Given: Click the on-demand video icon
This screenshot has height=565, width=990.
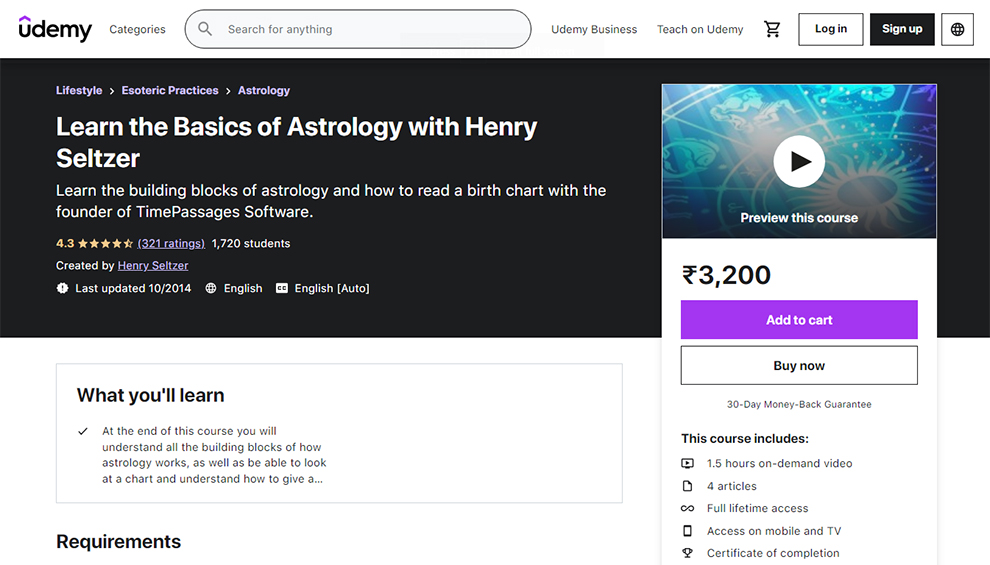Looking at the screenshot, I should (687, 463).
